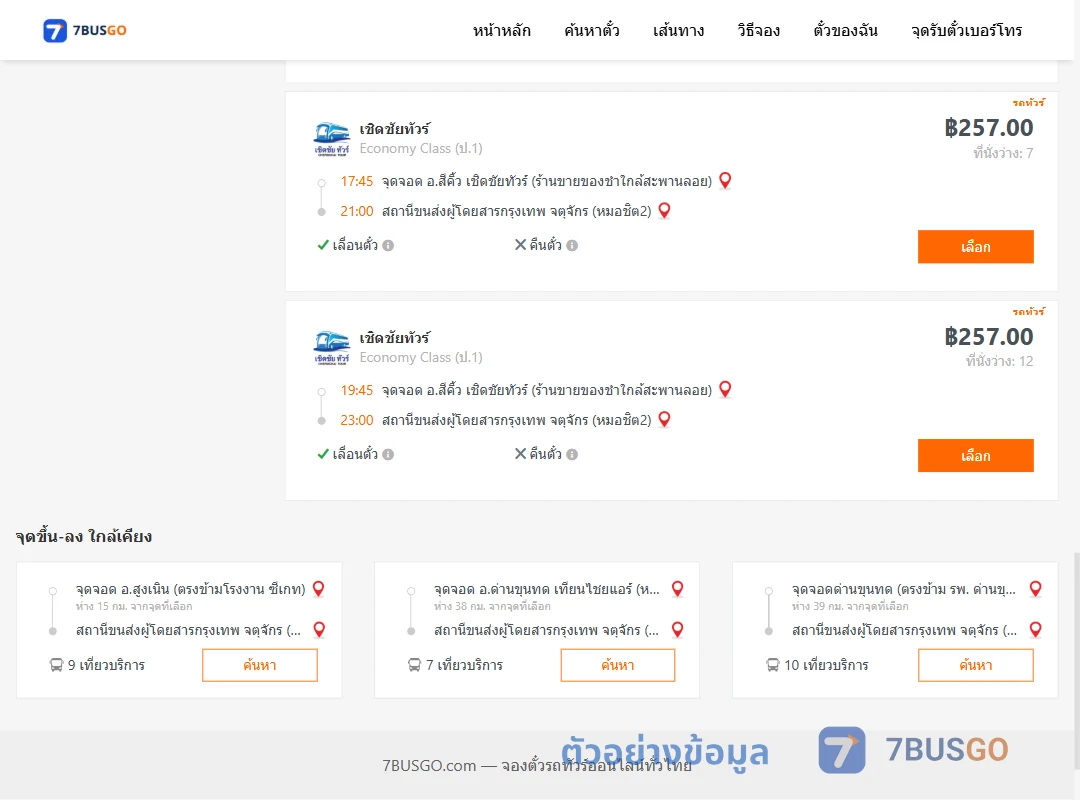This screenshot has height=800, width=1080.
Task: Open map pin for ด่านขุนทด ตรงข้าม รพ. stop
Action: [1035, 588]
